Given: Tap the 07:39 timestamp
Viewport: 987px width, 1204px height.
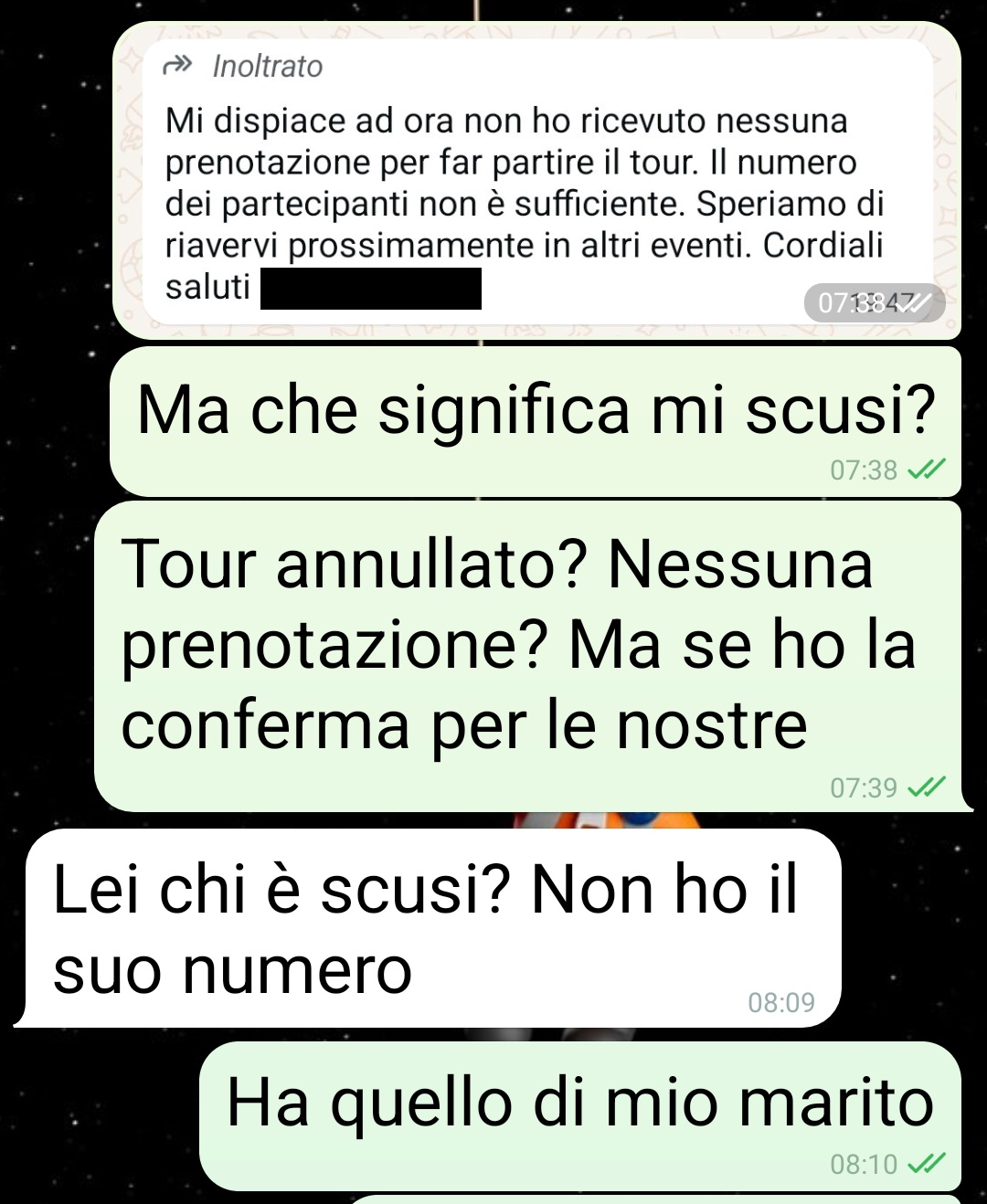Looking at the screenshot, I should 864,788.
